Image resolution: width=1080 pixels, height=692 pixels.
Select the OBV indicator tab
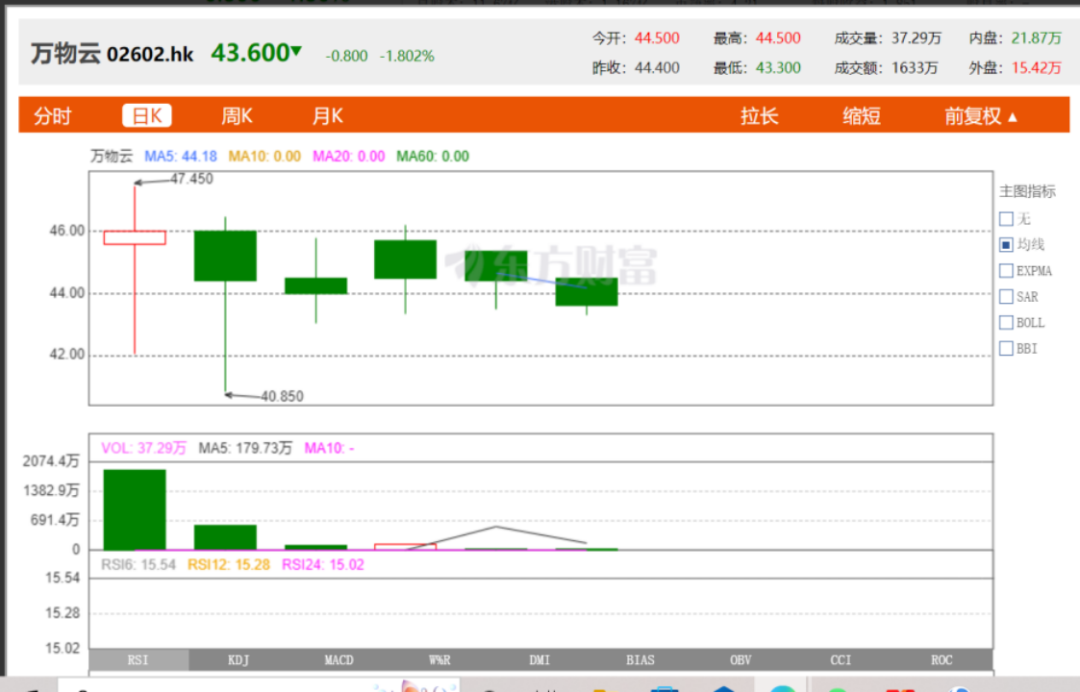(x=740, y=660)
